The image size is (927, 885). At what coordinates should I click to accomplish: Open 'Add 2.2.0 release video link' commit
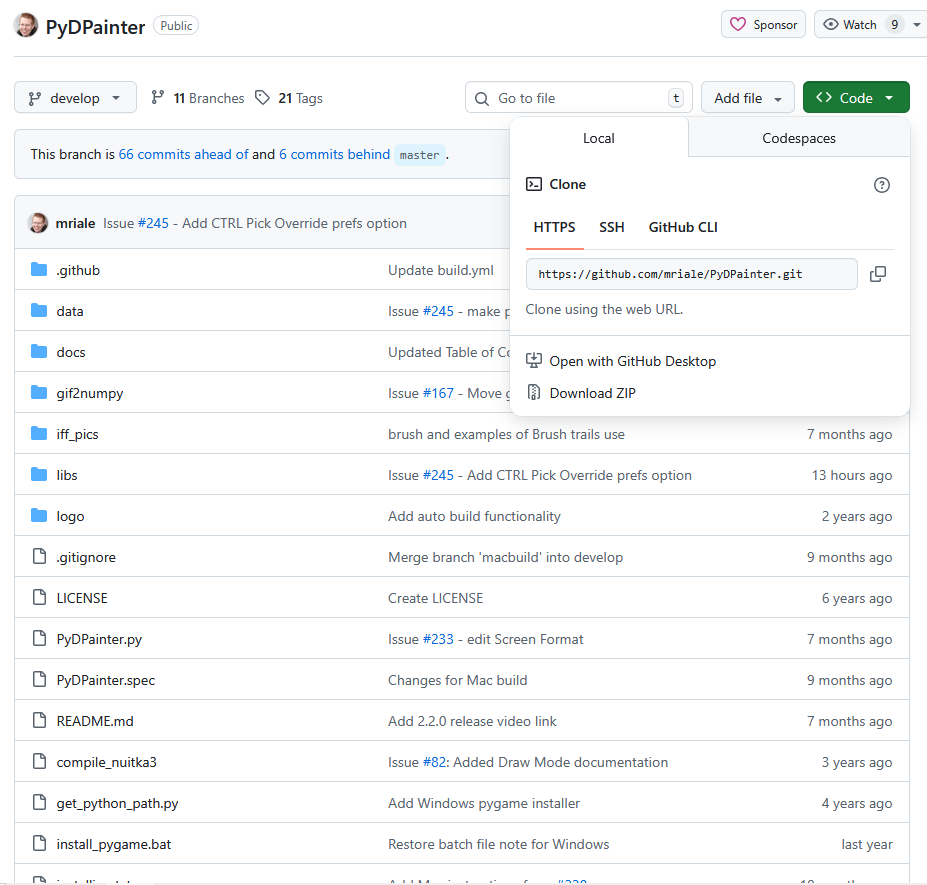point(472,721)
